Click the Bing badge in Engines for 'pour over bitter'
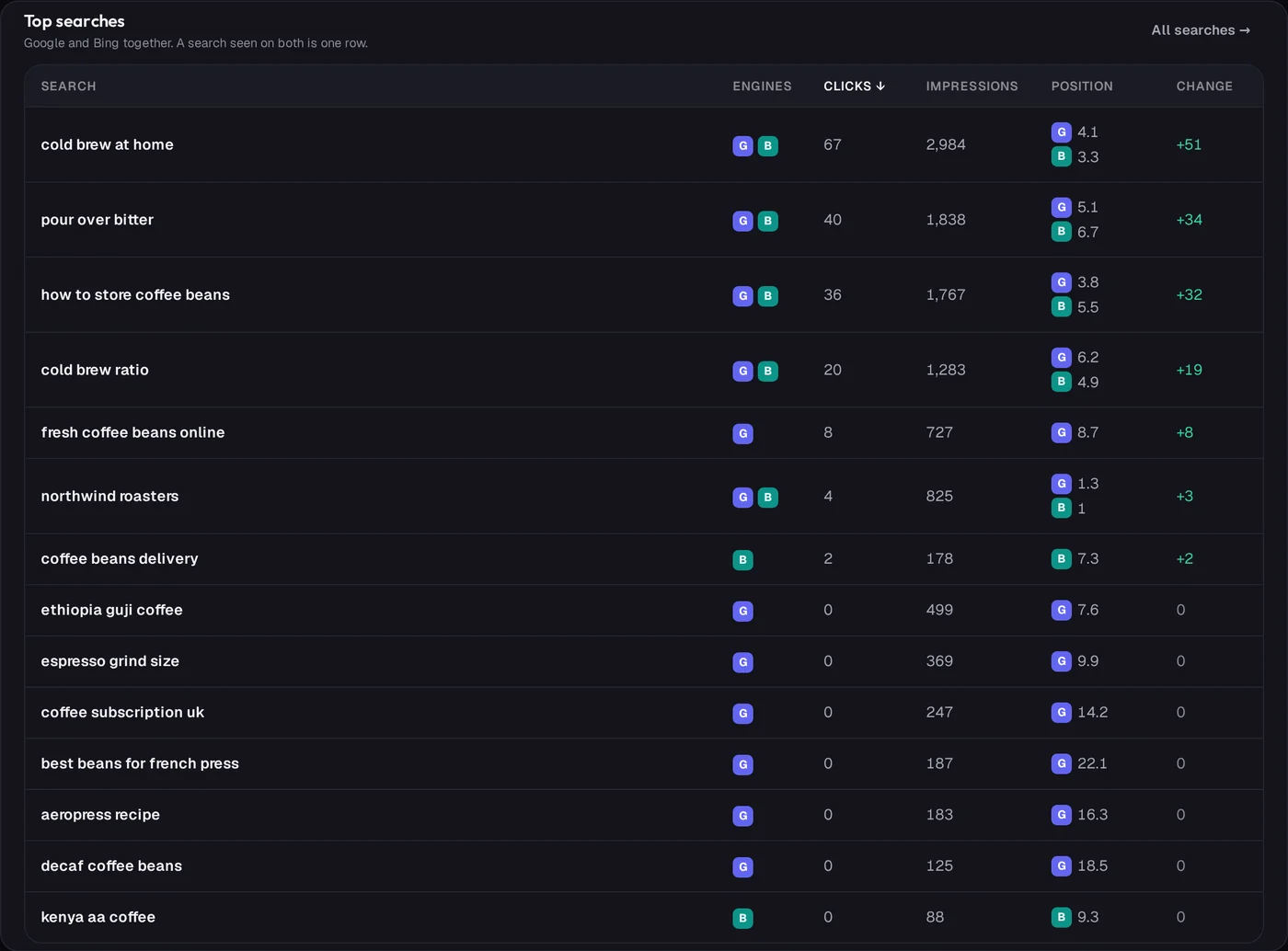 point(767,221)
